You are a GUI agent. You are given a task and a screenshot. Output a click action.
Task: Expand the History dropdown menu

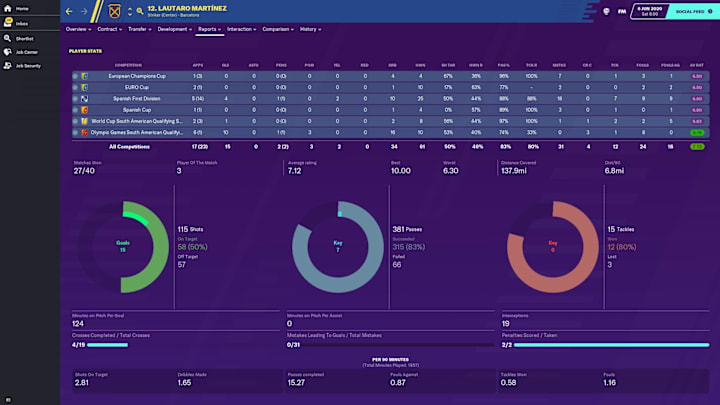[310, 29]
